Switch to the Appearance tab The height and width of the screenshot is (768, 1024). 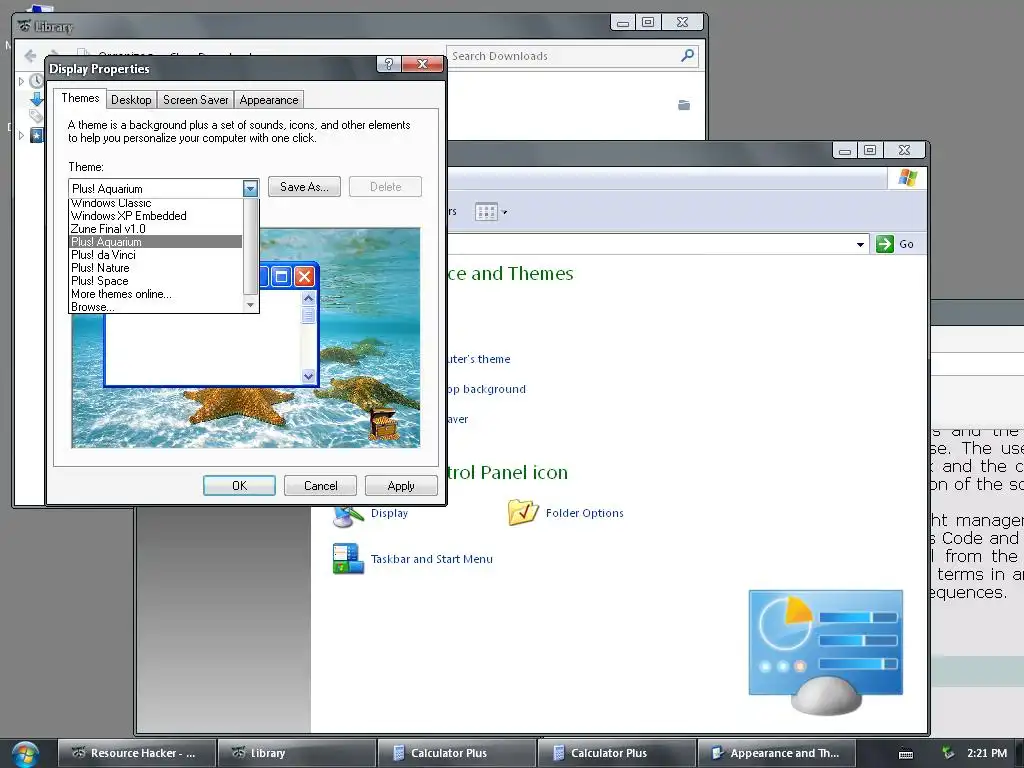[x=268, y=100]
